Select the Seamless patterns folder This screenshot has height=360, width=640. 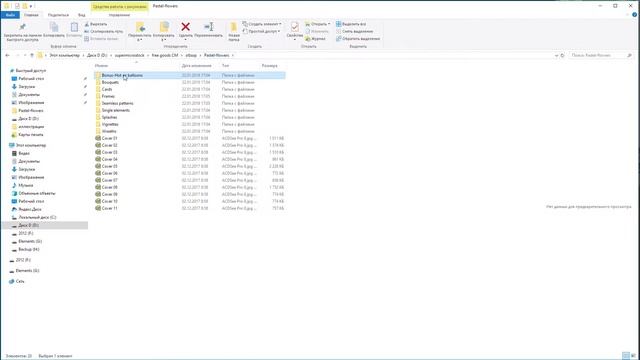pos(118,103)
